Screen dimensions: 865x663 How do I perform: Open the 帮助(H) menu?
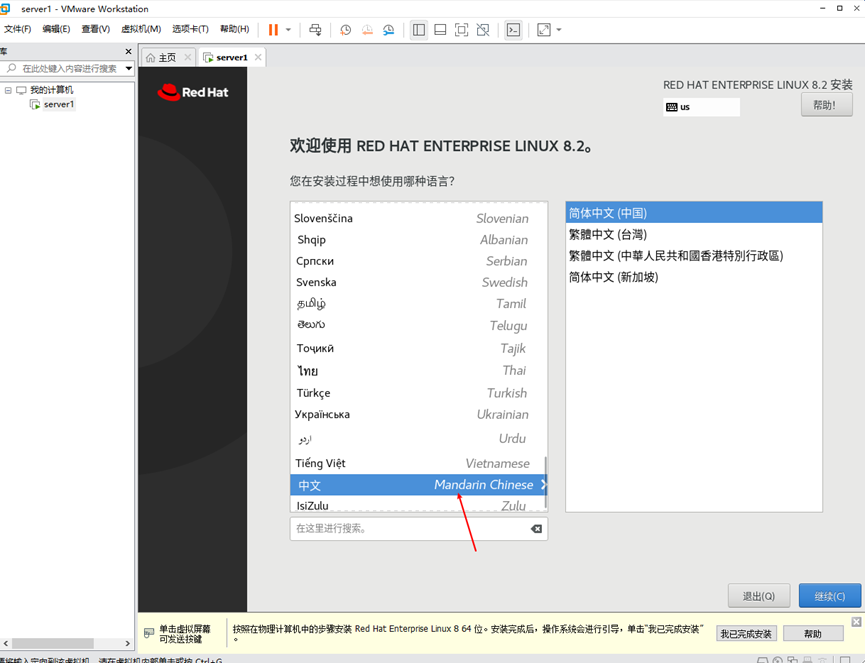[x=234, y=29]
